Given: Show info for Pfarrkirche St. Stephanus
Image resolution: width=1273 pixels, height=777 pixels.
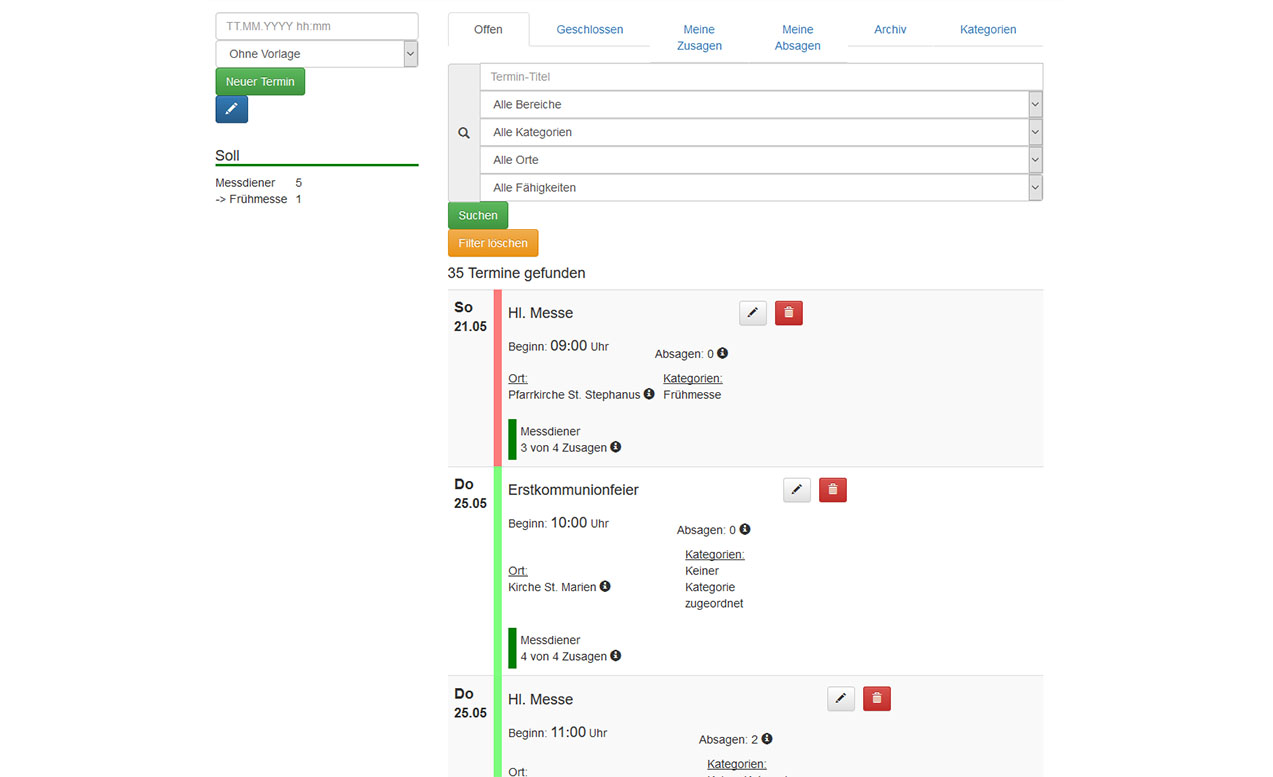Looking at the screenshot, I should tap(649, 394).
